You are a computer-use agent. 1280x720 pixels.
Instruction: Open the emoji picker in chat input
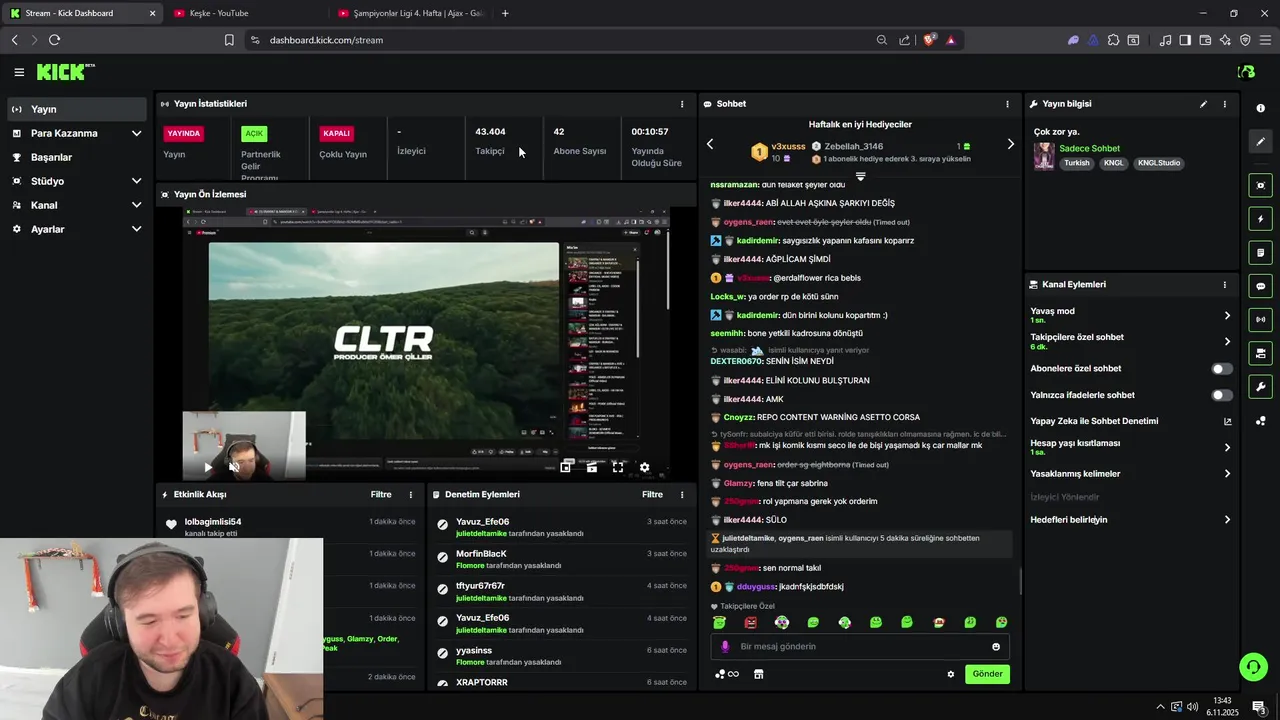(995, 647)
